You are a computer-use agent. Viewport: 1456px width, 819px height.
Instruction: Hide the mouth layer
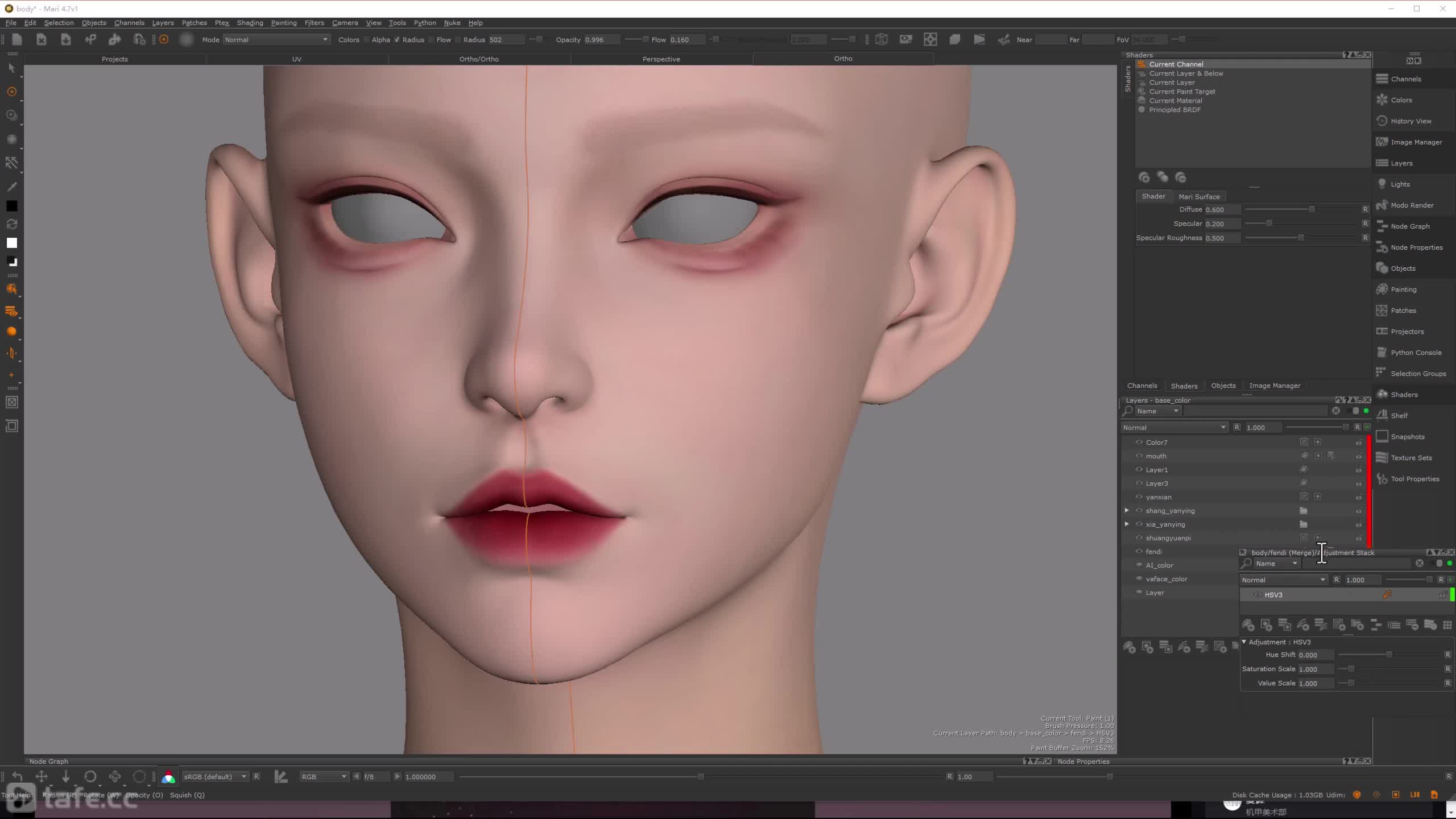pos(1139,456)
